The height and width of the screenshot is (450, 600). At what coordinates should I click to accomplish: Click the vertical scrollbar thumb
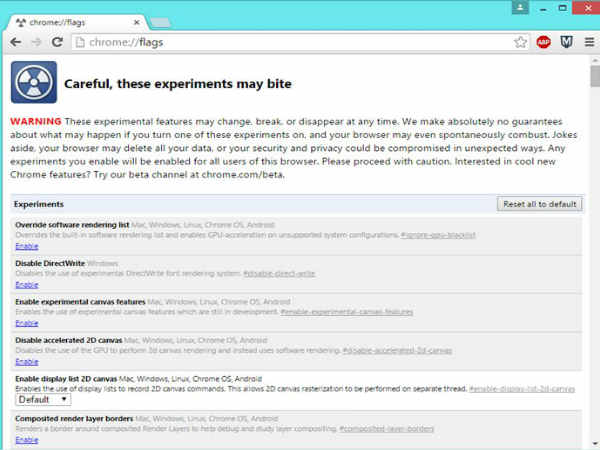pyautogui.click(x=595, y=77)
